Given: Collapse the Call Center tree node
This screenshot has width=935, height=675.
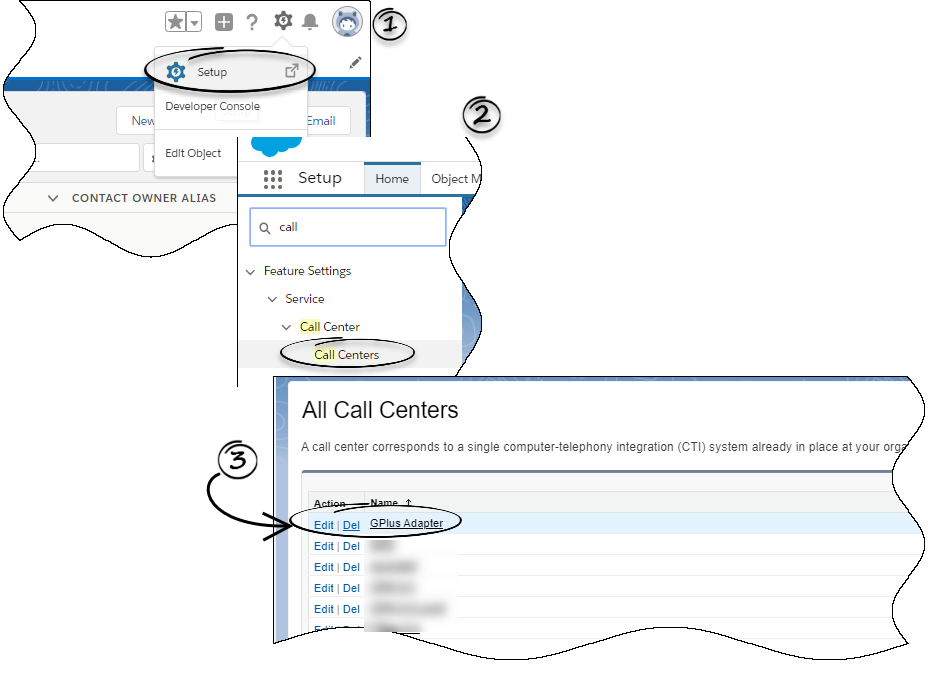Looking at the screenshot, I should (x=286, y=327).
